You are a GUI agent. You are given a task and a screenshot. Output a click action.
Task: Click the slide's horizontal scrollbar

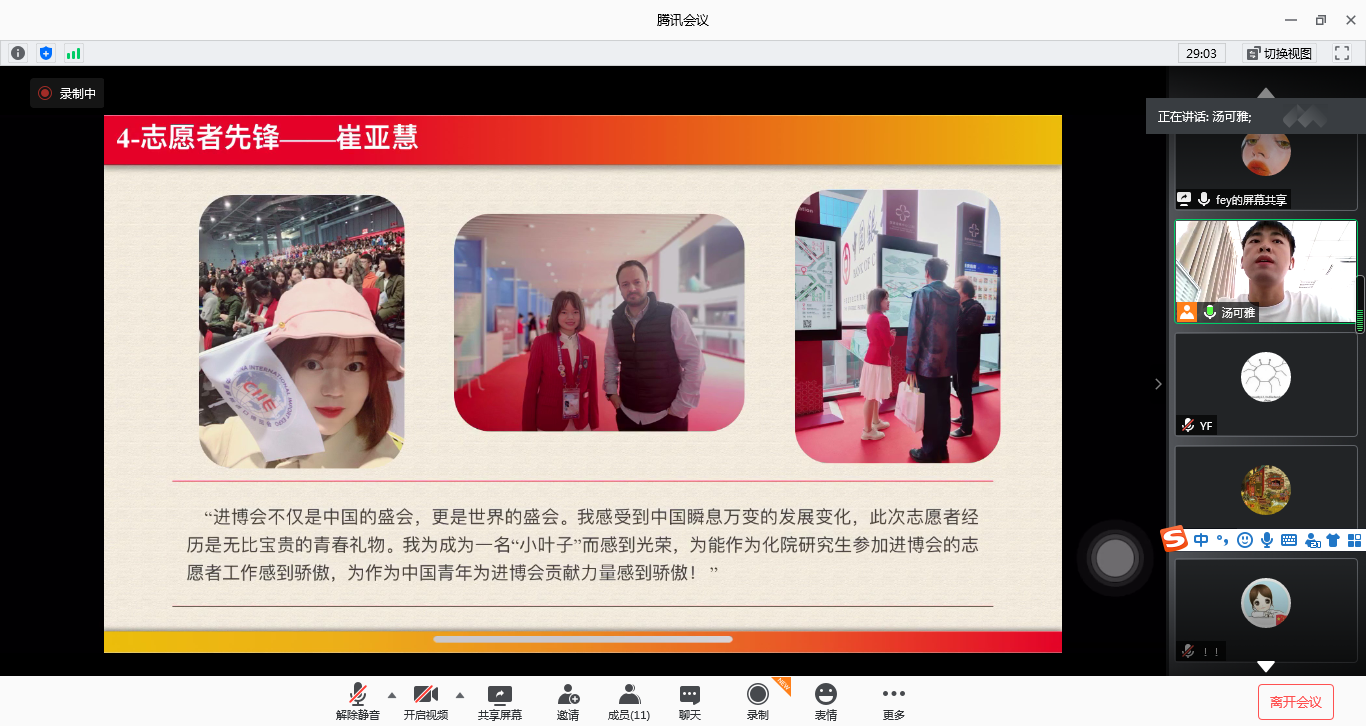point(582,639)
